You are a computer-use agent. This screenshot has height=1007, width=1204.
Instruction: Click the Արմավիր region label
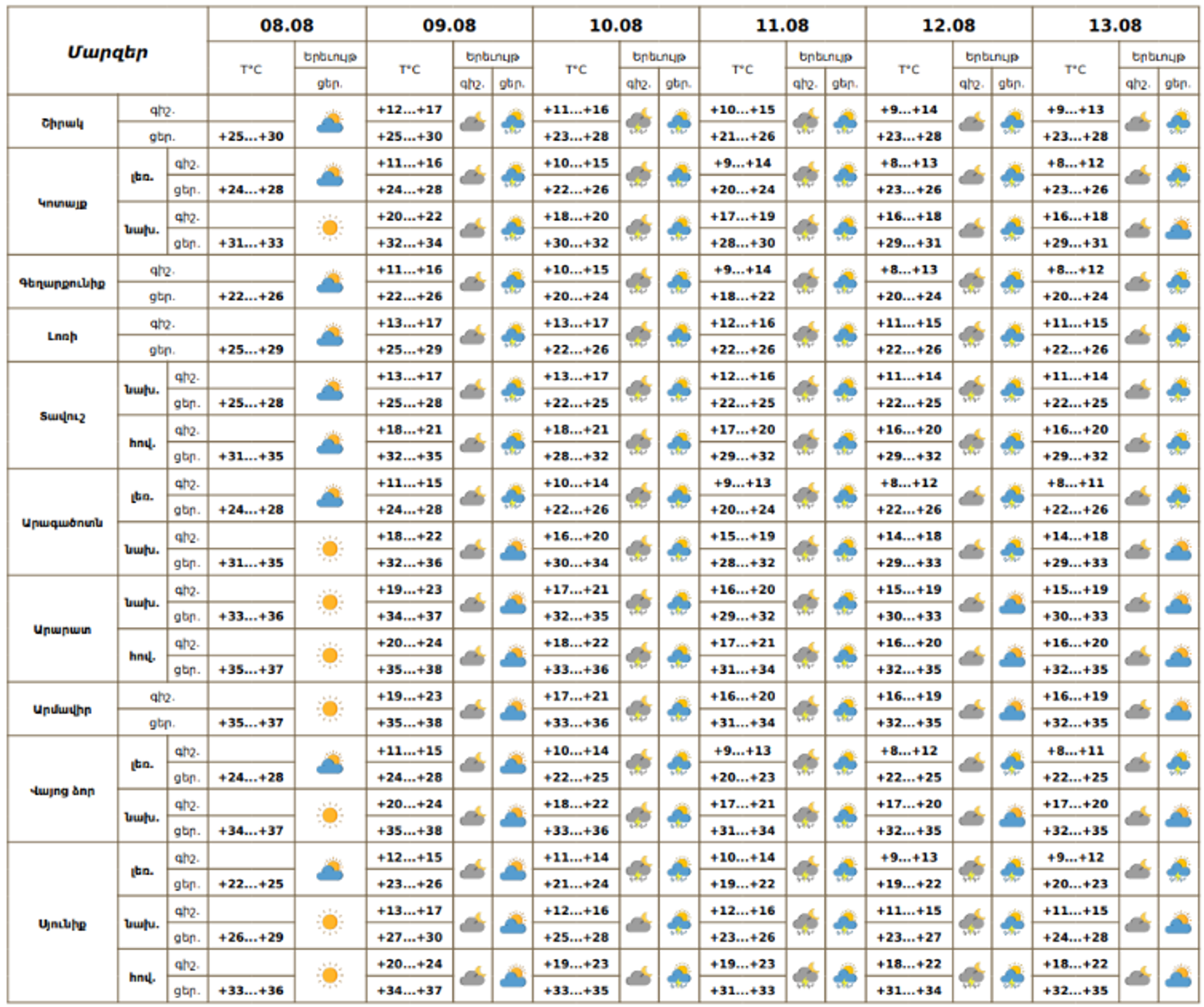62,710
